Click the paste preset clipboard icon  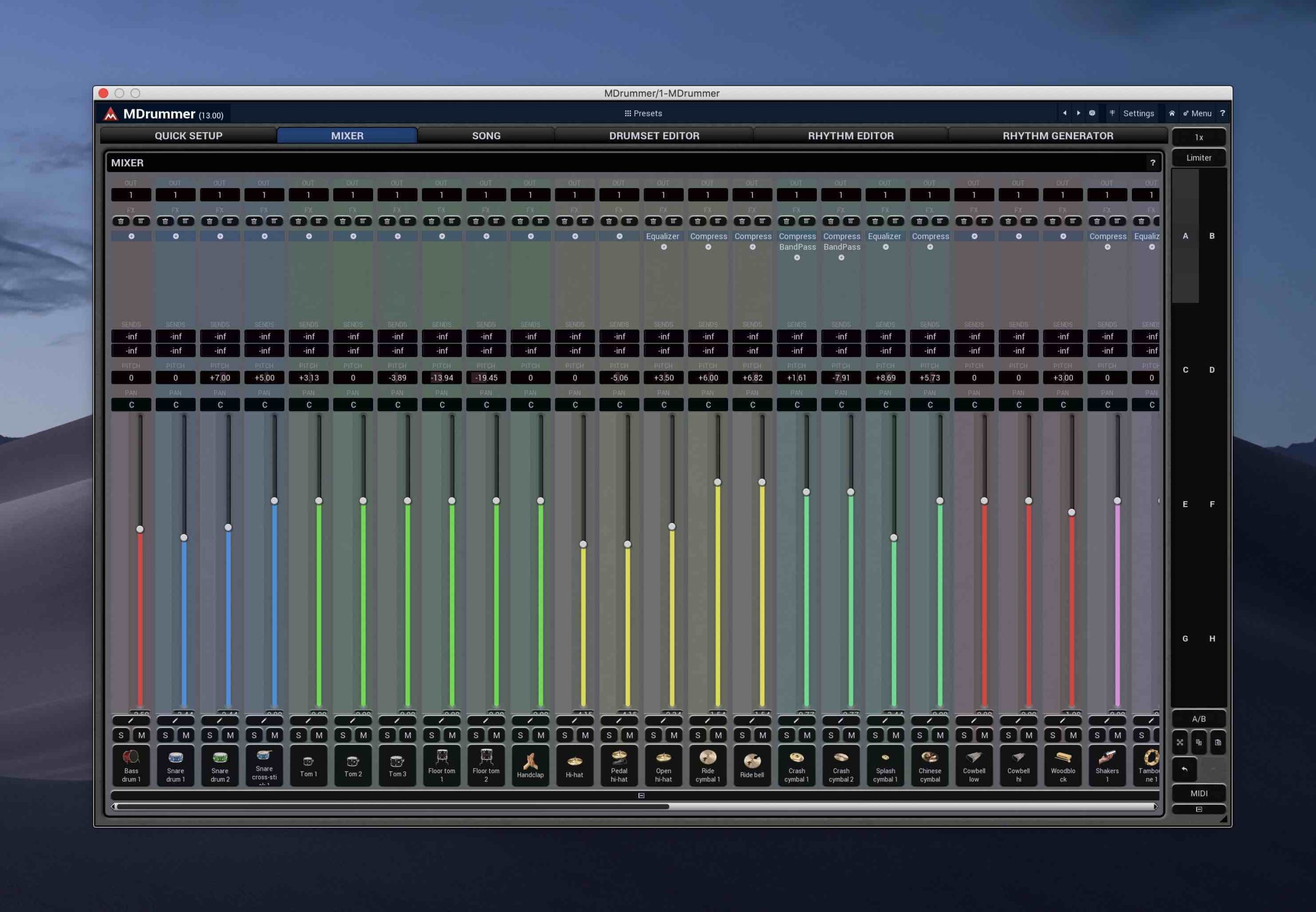tap(1218, 742)
